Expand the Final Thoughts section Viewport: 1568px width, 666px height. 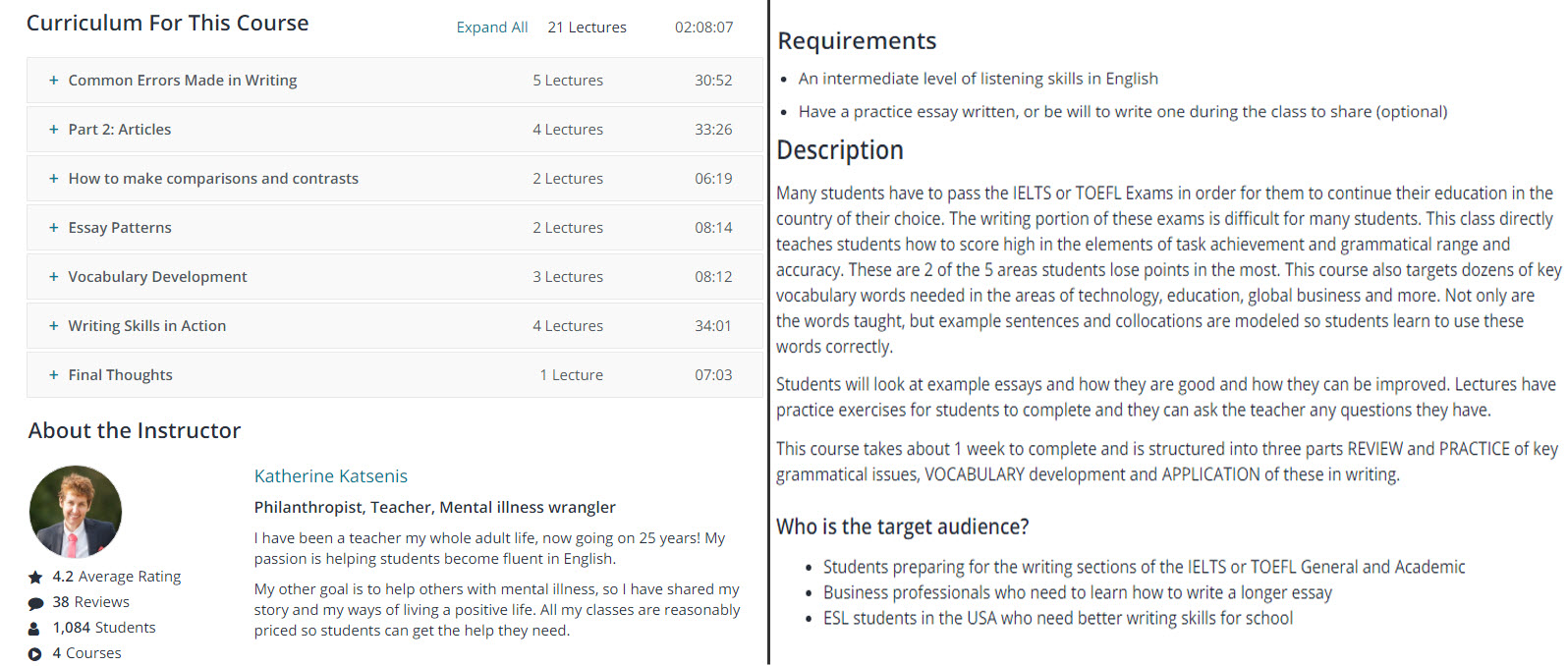pyautogui.click(x=394, y=375)
